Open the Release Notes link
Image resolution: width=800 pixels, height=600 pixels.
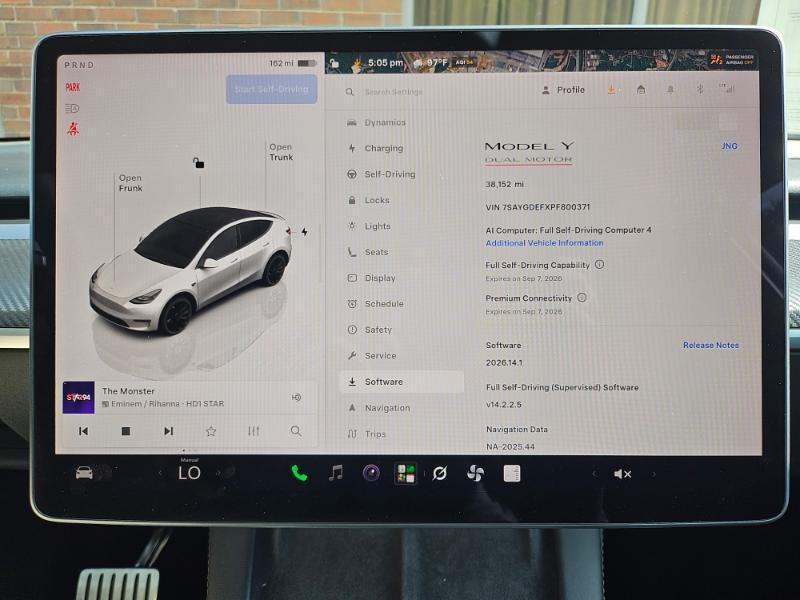coord(711,345)
